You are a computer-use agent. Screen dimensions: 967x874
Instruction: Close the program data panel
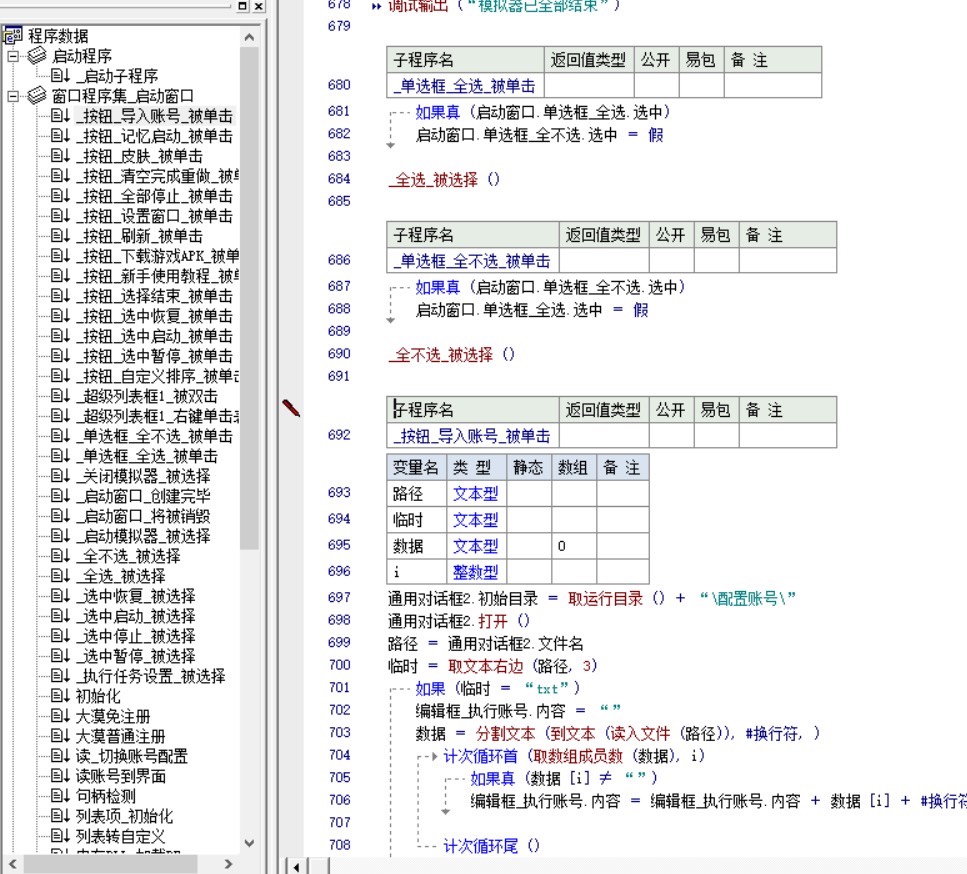(258, 6)
